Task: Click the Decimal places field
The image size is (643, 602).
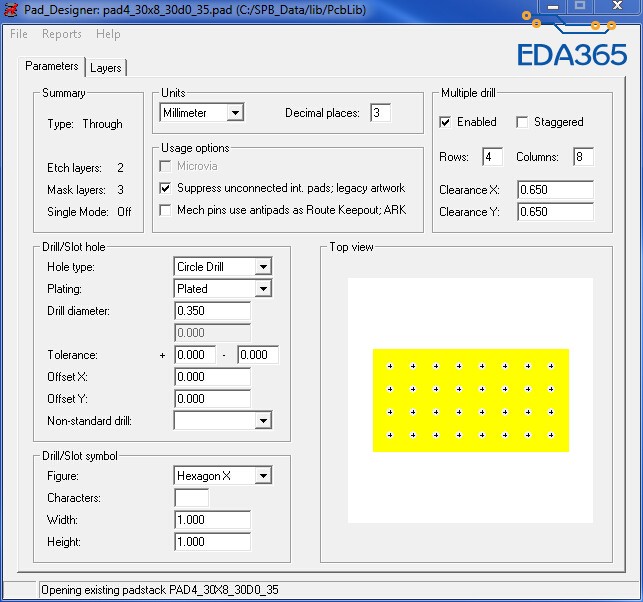Action: point(380,113)
